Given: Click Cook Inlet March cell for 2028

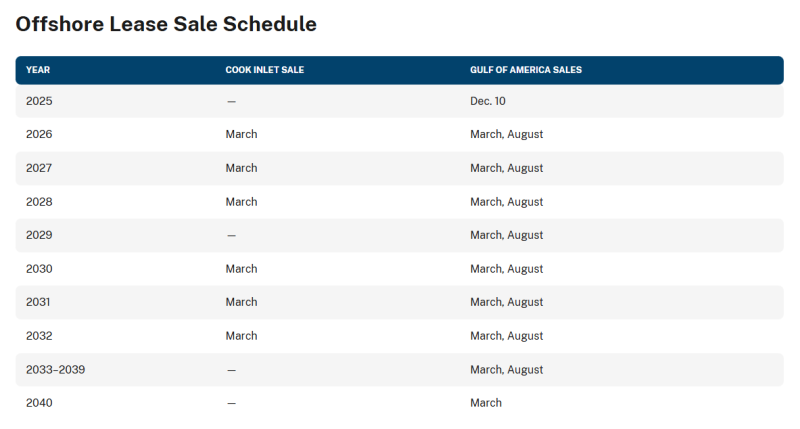Looking at the screenshot, I should [x=241, y=202].
